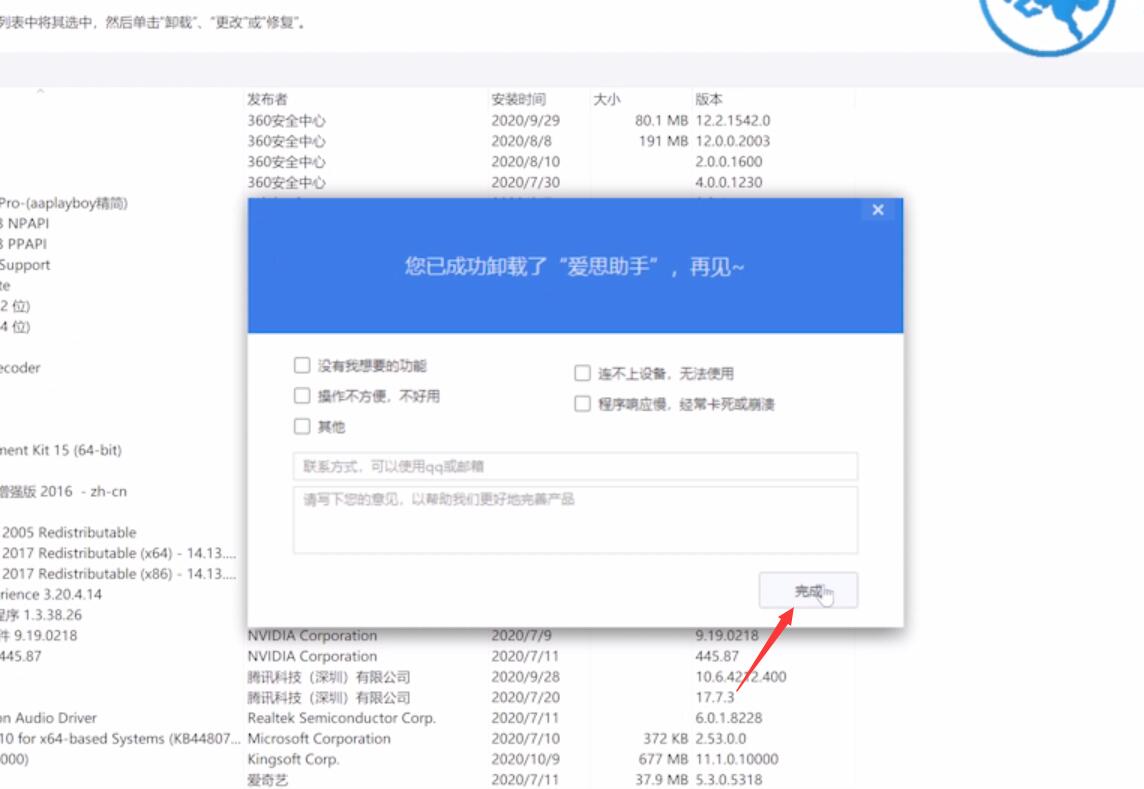Click the 372 KB size cell

665,739
